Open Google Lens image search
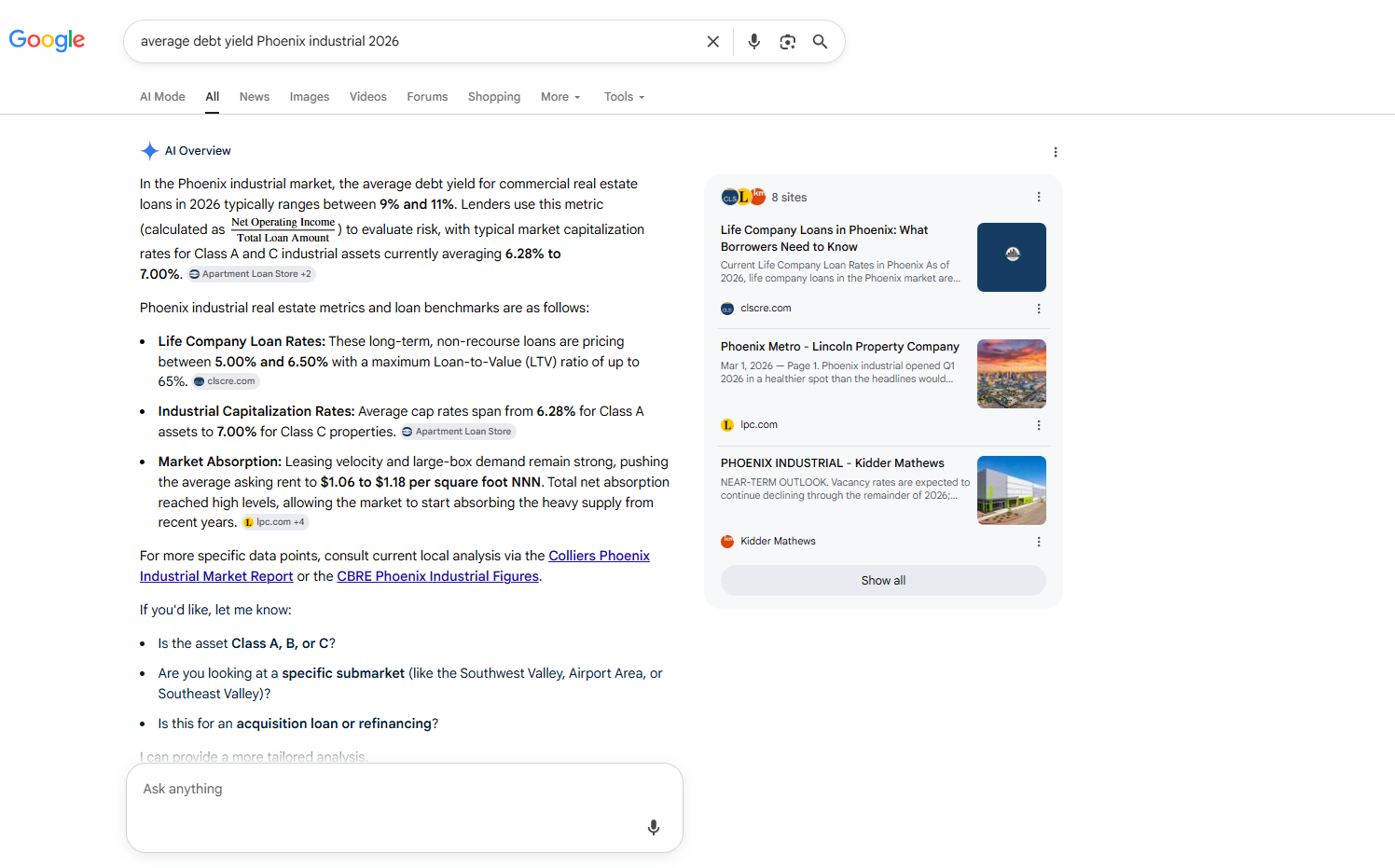 788,41
